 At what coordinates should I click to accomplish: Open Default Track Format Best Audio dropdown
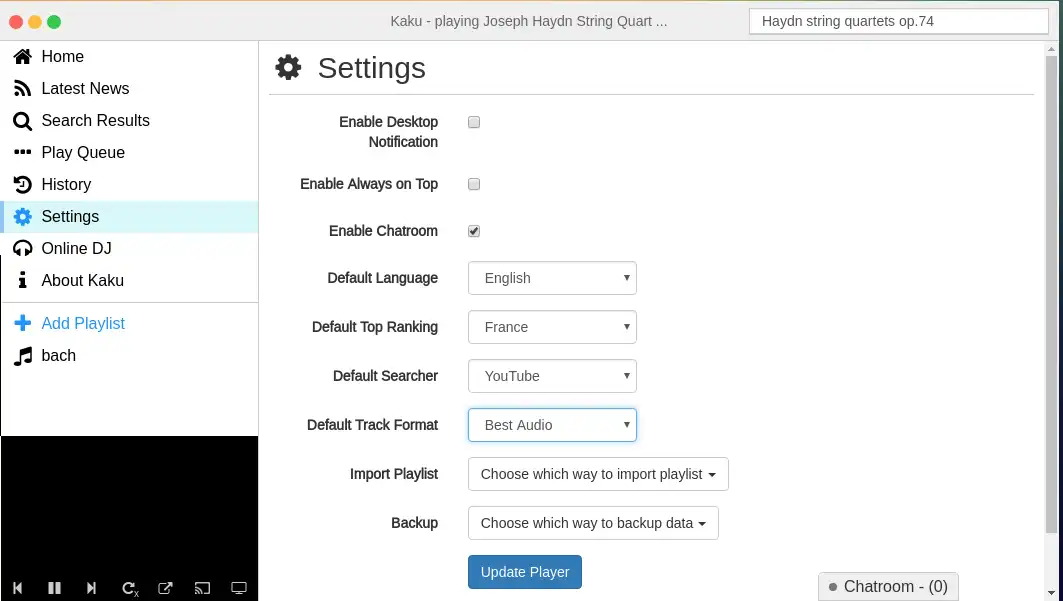tap(552, 425)
